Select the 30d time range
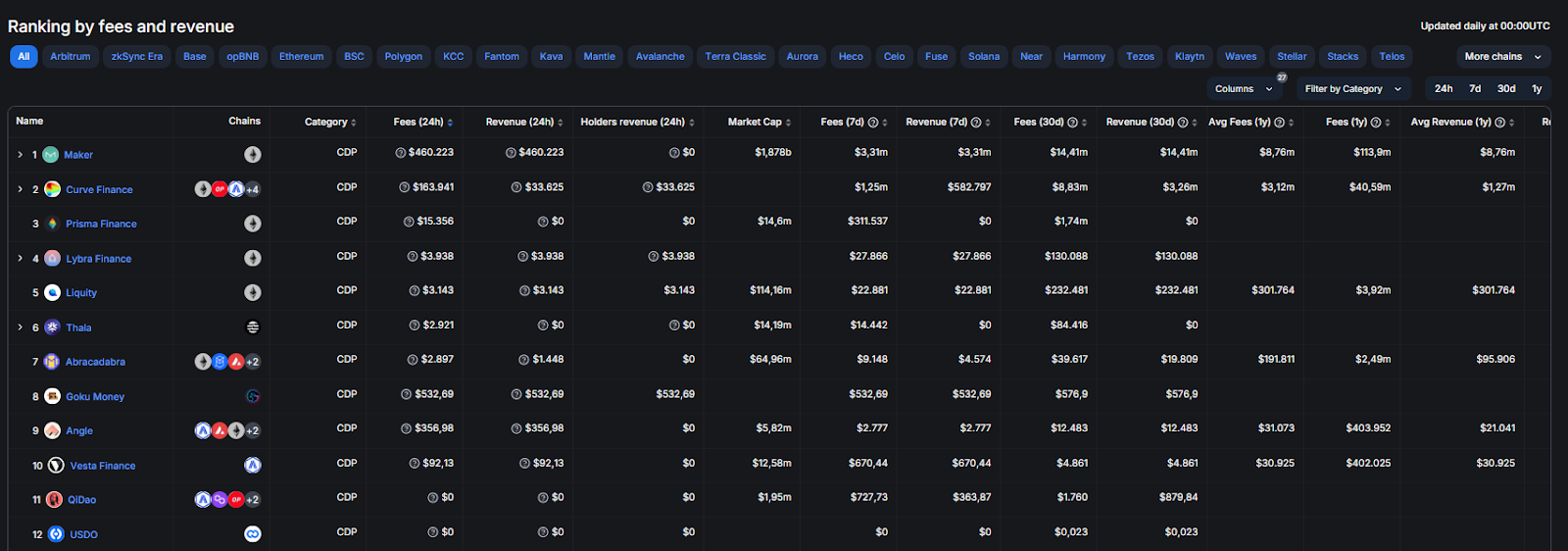 [1506, 89]
